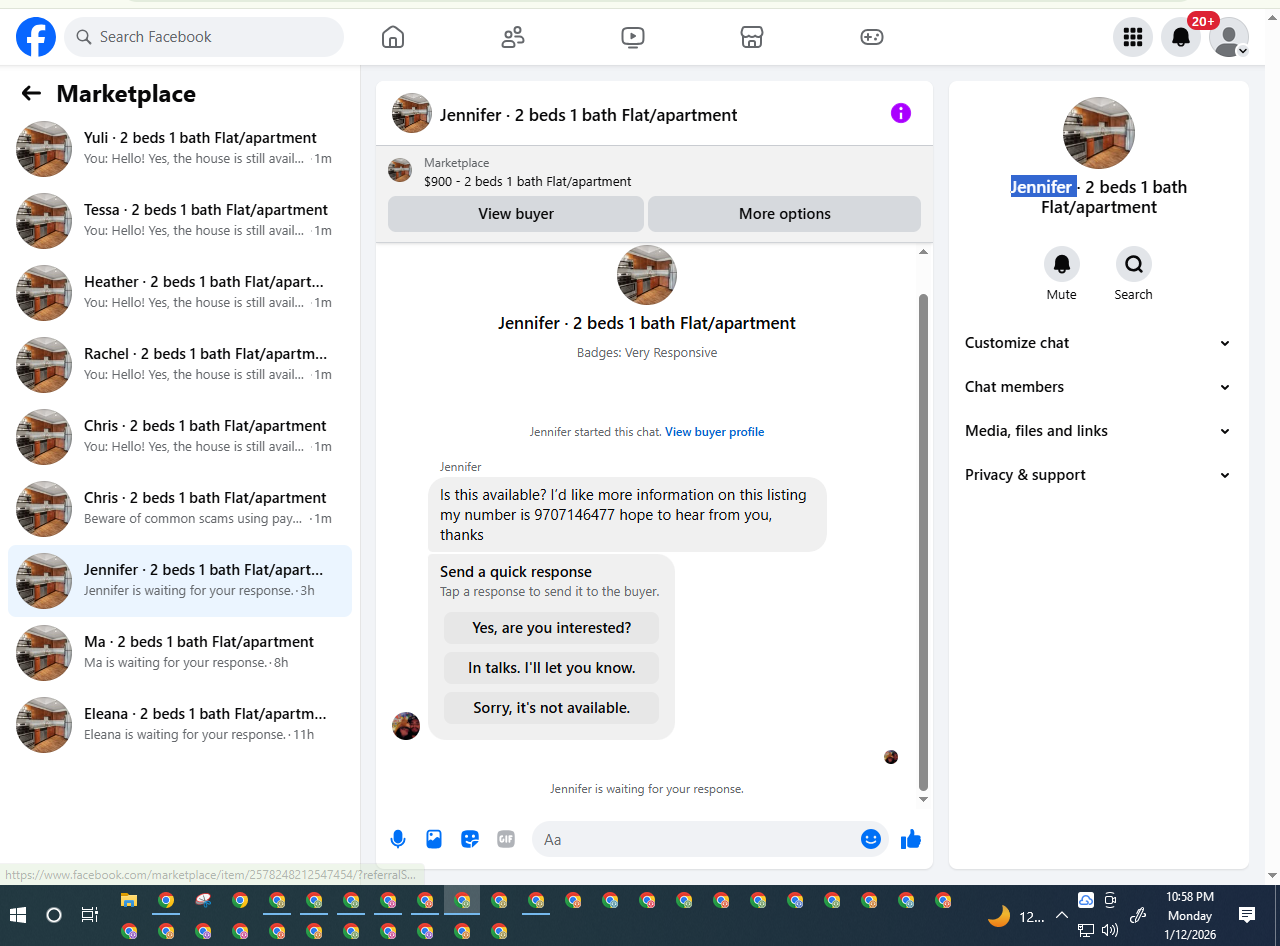This screenshot has height=946, width=1280.
Task: Click the back arrow beside Marketplace
Action: [x=31, y=93]
